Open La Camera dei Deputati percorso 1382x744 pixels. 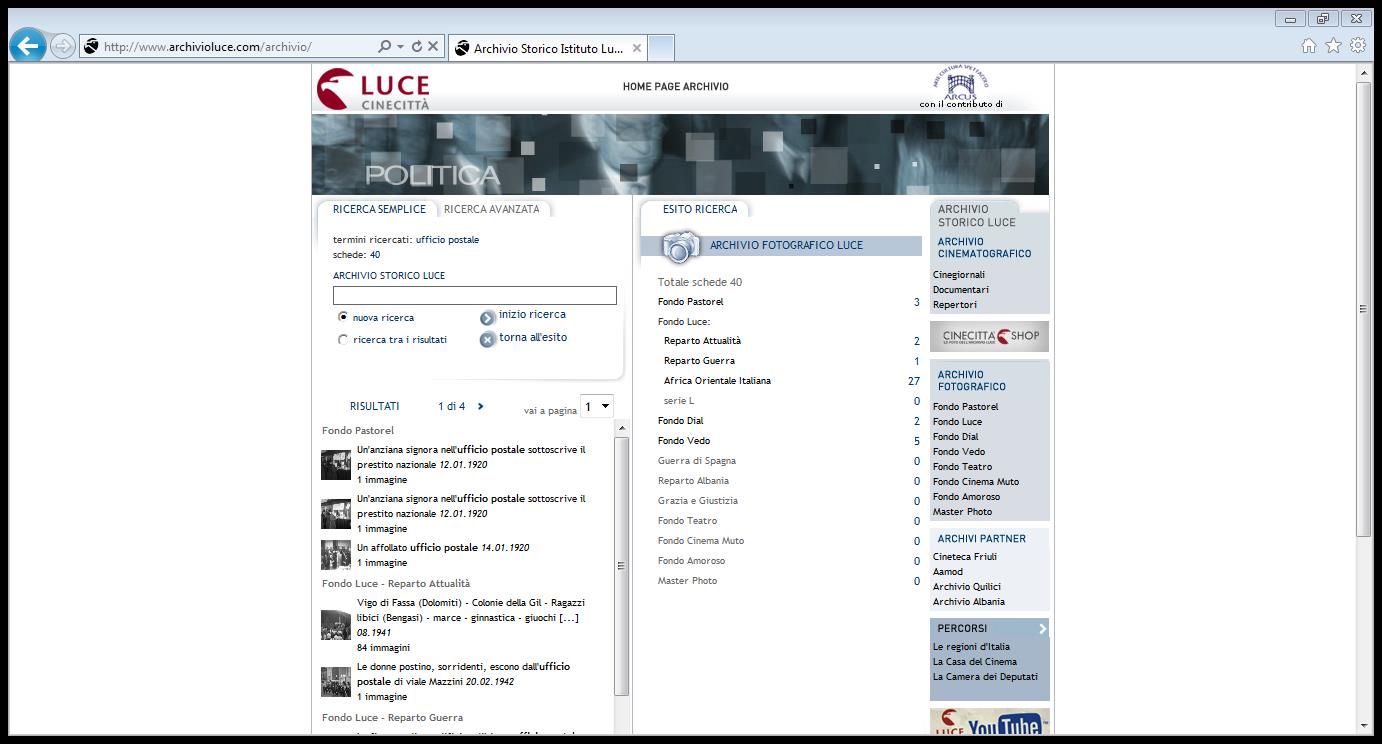985,677
